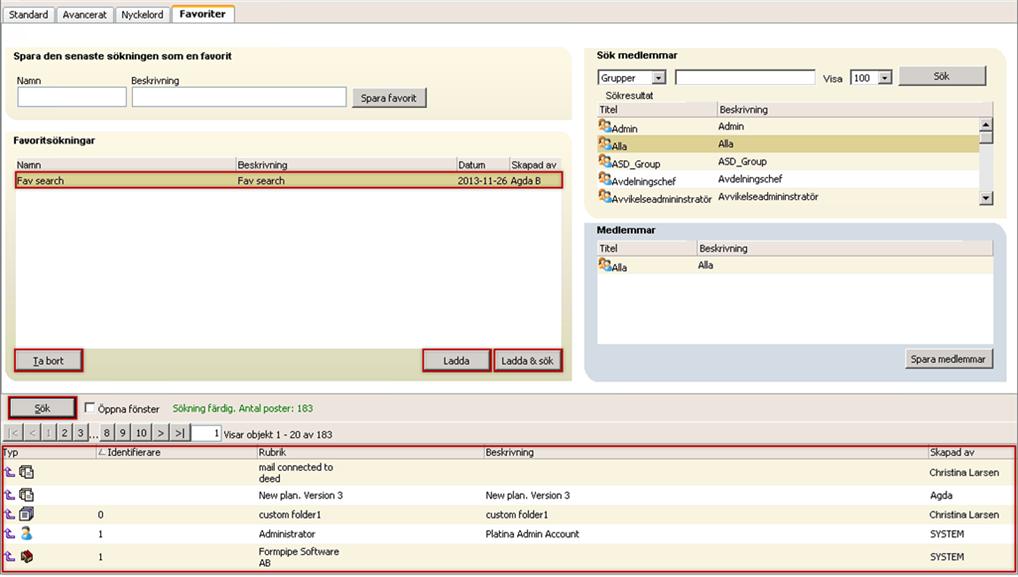
Task: Select the Favoriter tab
Action: pos(203,14)
